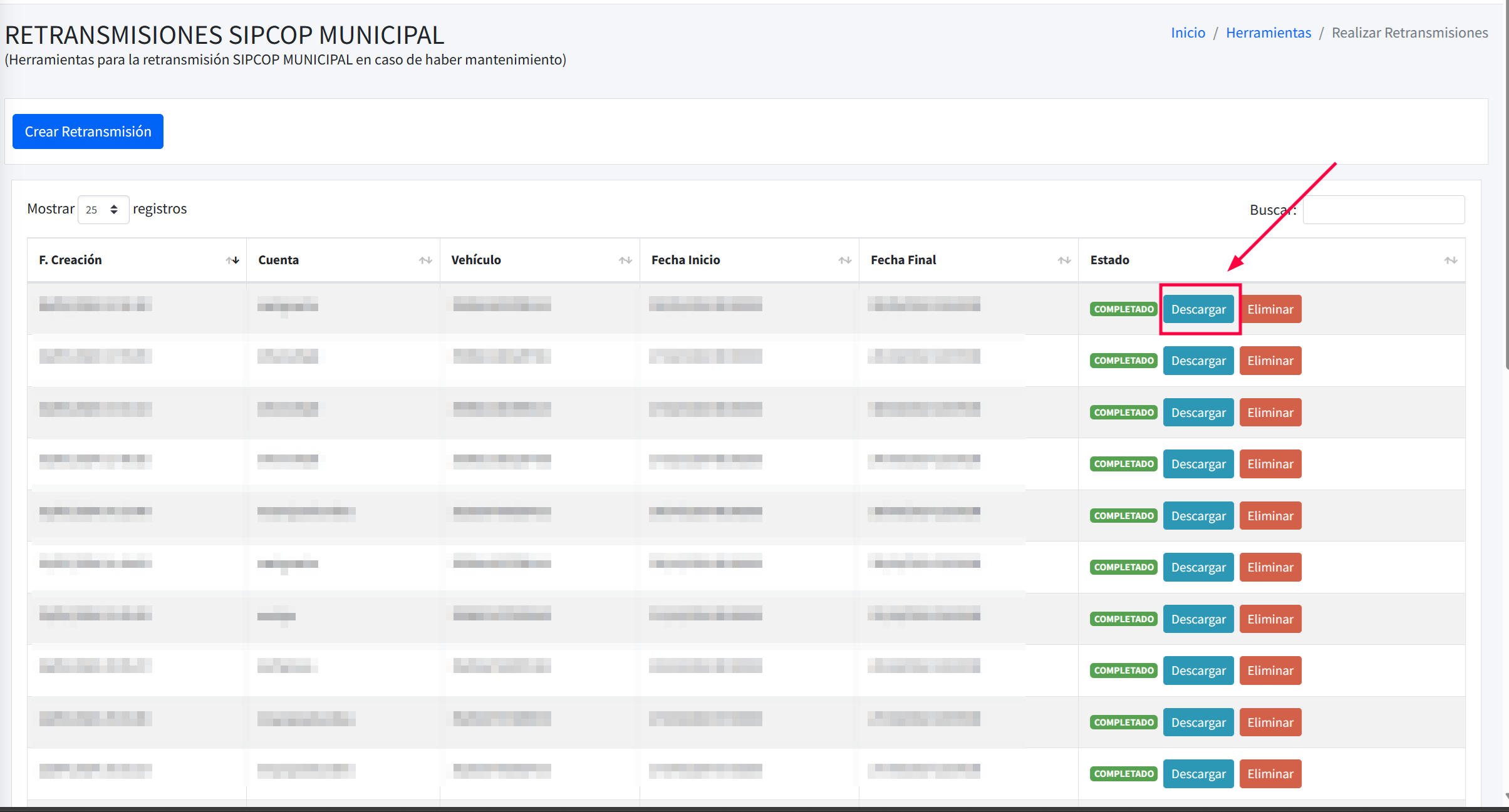Click the Cuenta column sort icon
1509x812 pixels.
425,260
